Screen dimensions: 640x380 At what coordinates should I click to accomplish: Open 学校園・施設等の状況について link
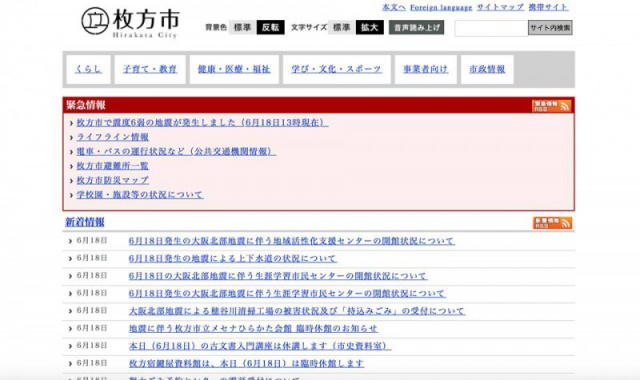(x=140, y=195)
